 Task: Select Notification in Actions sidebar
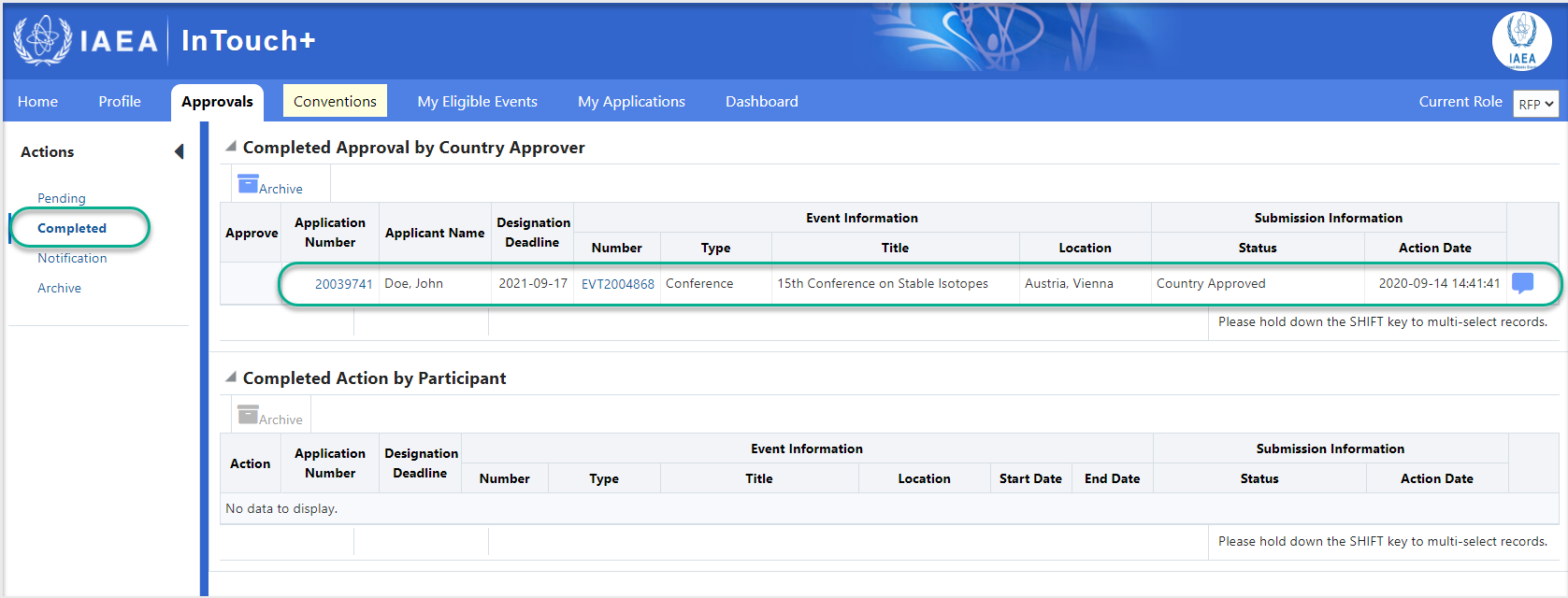(72, 258)
